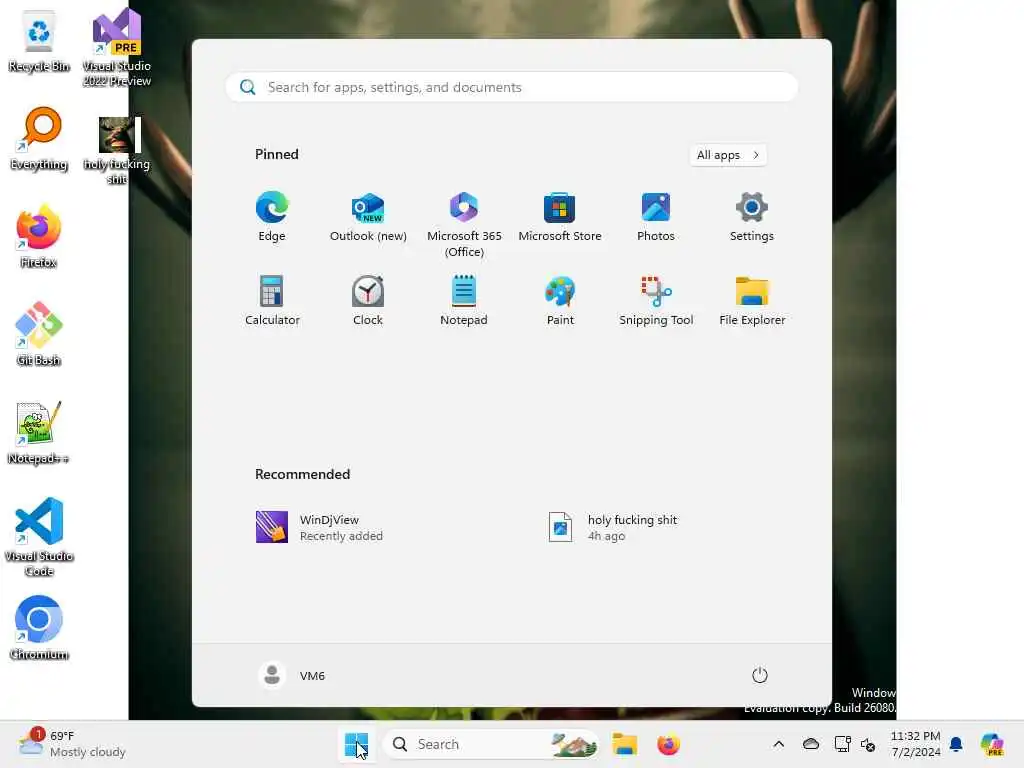The width and height of the screenshot is (1024, 768).
Task: Click the Windows Start button on taskbar
Action: (x=356, y=744)
